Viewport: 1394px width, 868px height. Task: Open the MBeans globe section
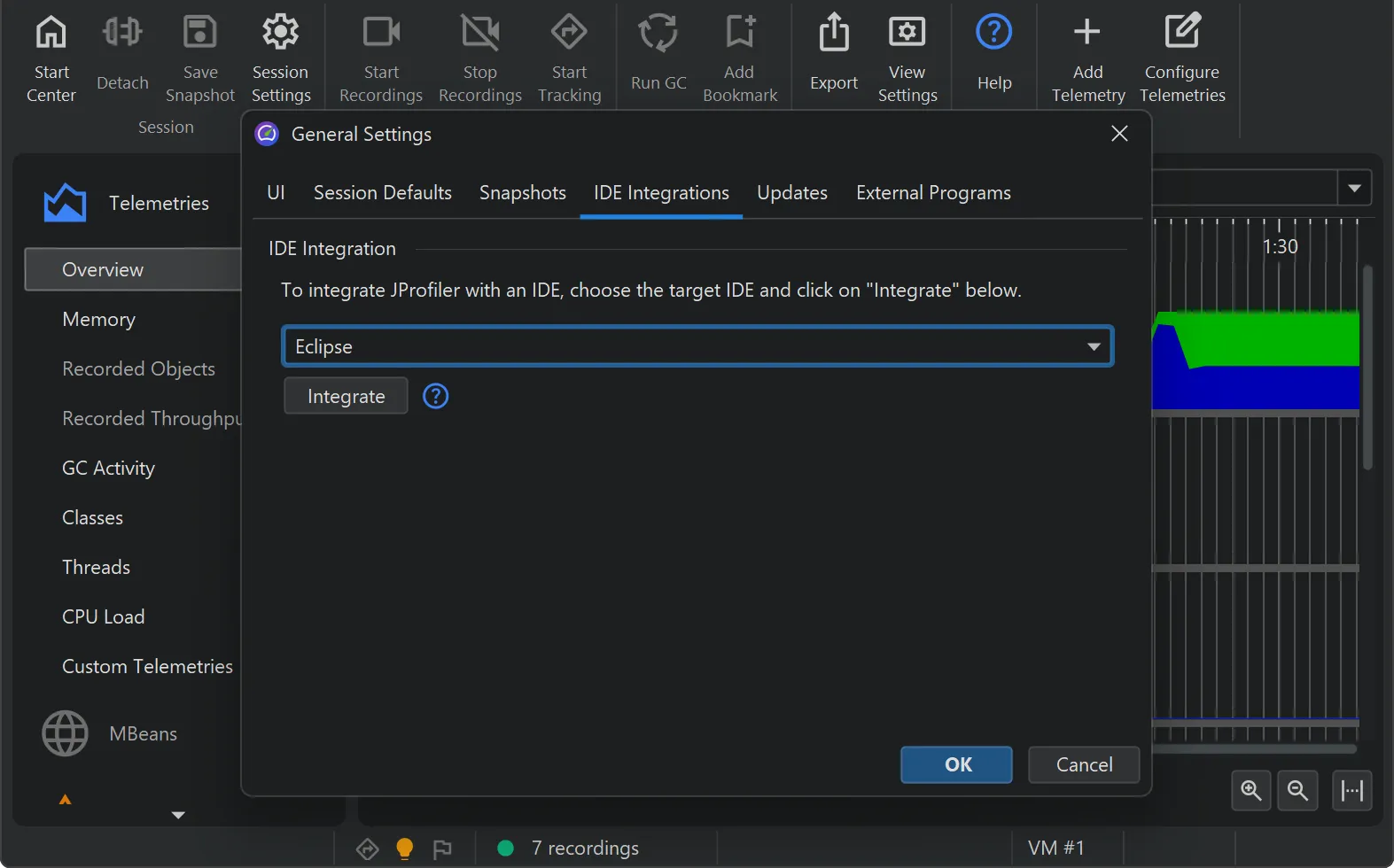pos(66,733)
